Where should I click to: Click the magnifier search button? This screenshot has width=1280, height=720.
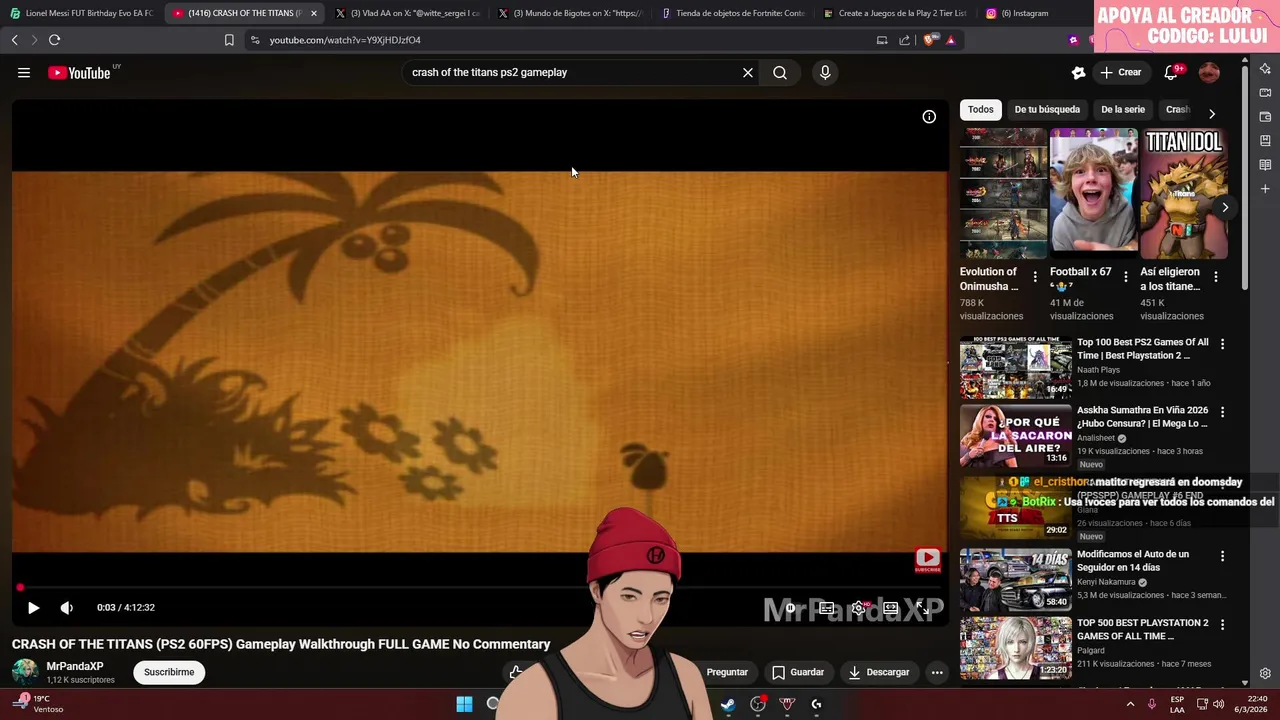click(780, 72)
